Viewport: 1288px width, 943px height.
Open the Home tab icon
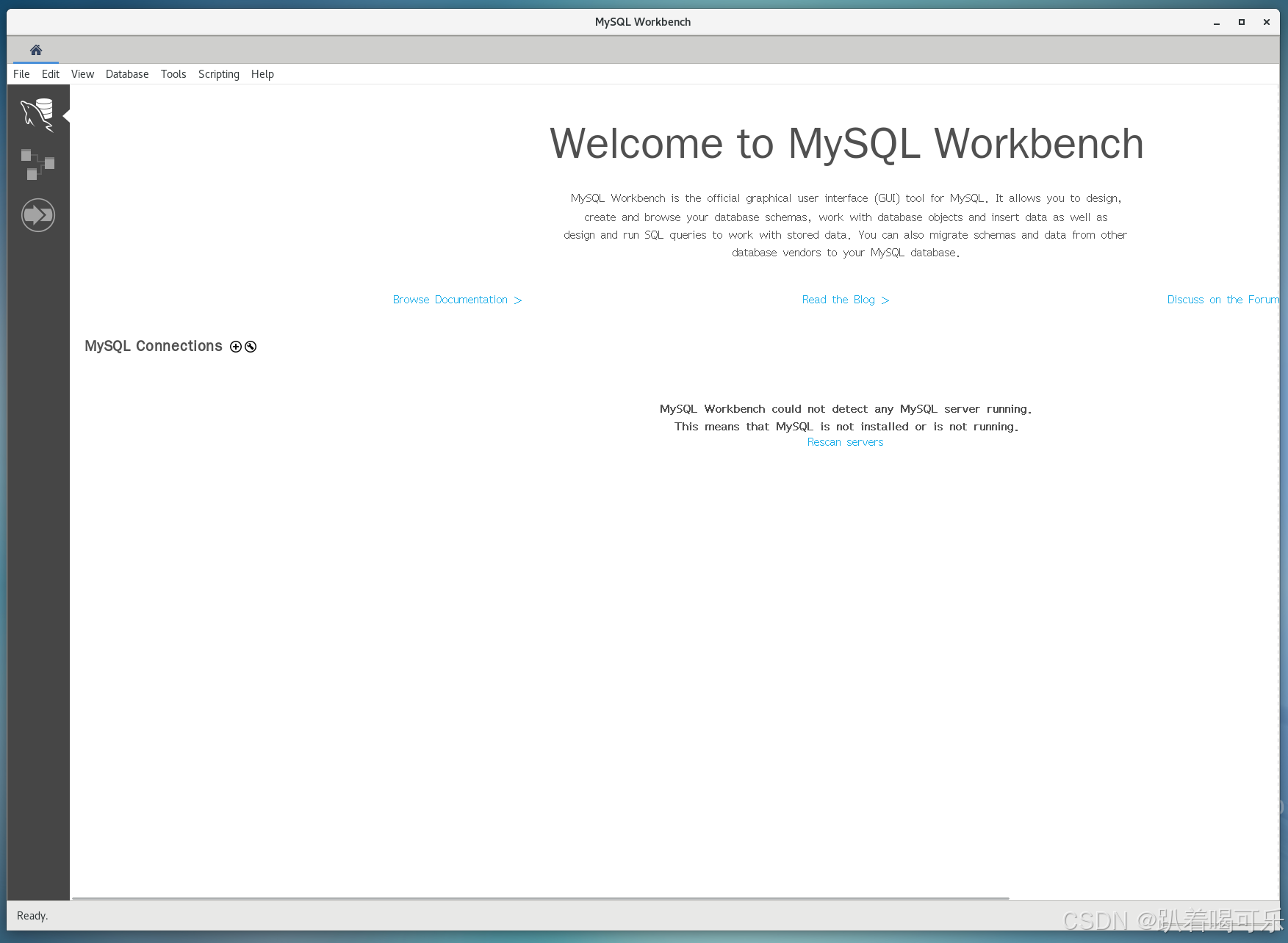36,50
